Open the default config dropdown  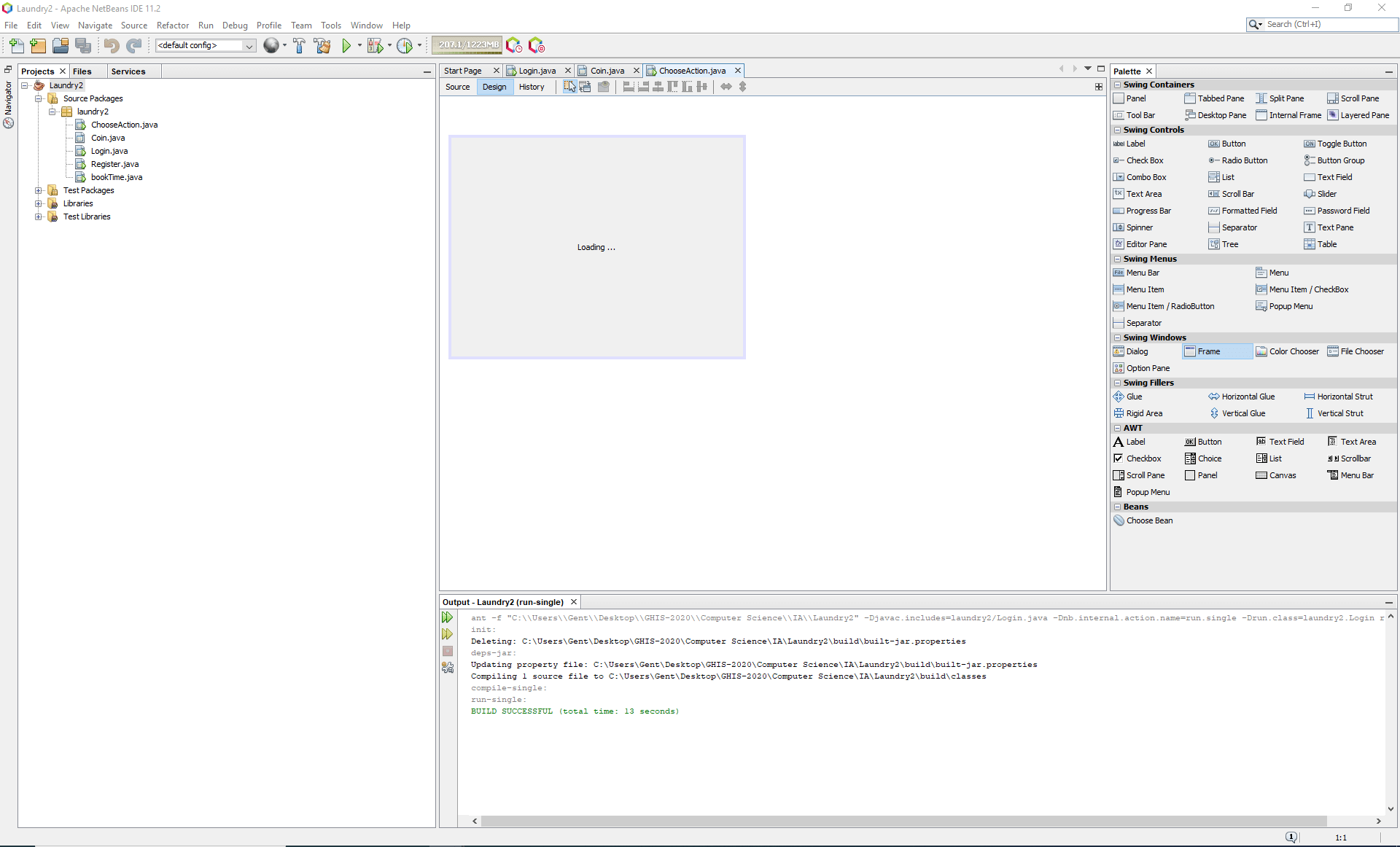pyautogui.click(x=248, y=45)
